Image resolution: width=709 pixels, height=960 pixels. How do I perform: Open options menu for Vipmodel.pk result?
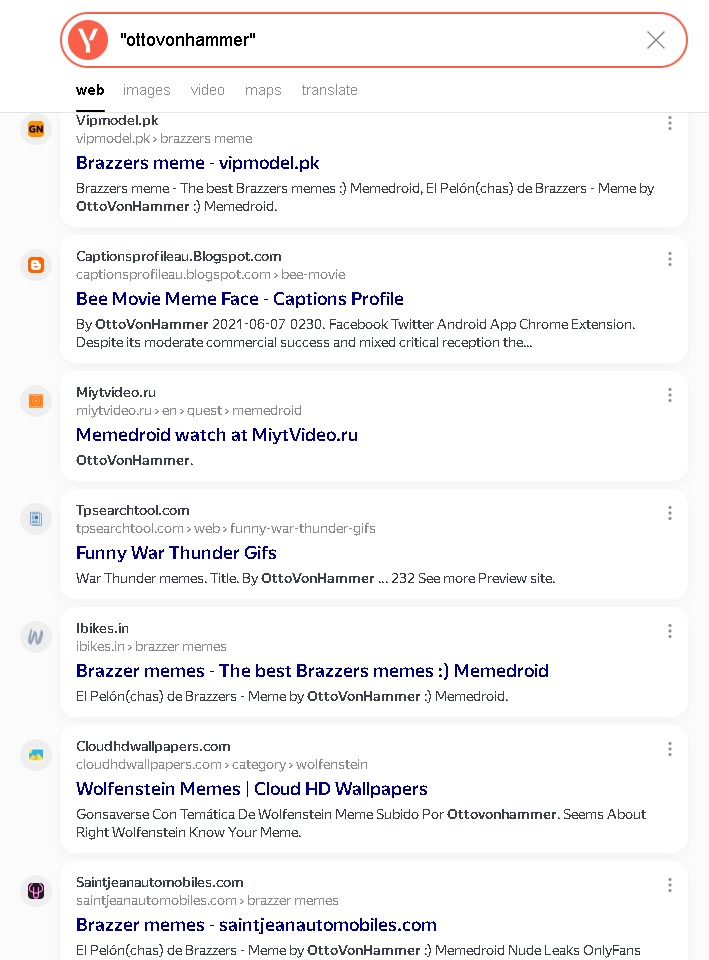click(670, 123)
